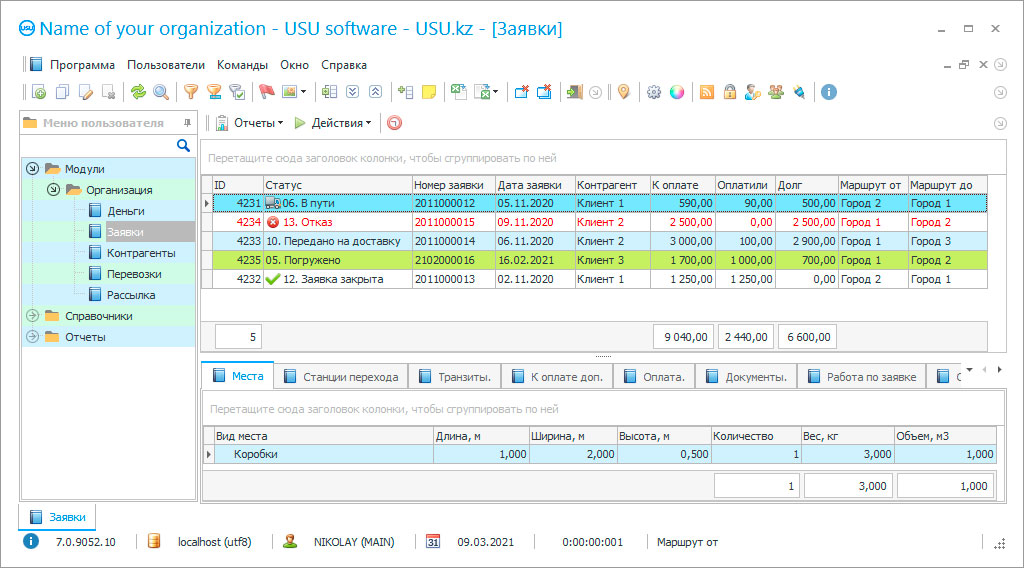Image resolution: width=1024 pixels, height=568 pixels.
Task: Click the Copy record toolbar icon
Action: tap(63, 92)
